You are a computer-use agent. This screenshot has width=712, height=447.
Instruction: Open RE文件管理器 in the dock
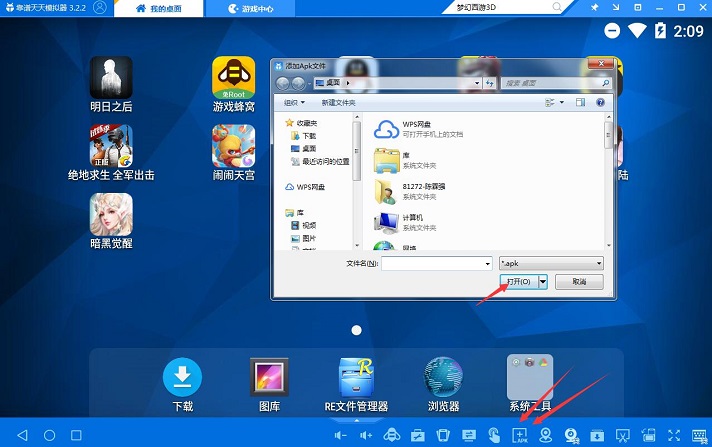(356, 377)
